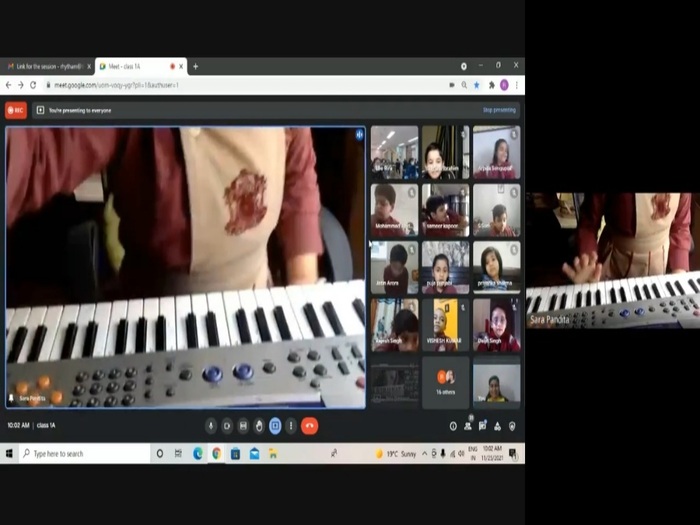Select the priyanka sharma participant tile
Screen dimensions: 700x525
tap(496, 267)
